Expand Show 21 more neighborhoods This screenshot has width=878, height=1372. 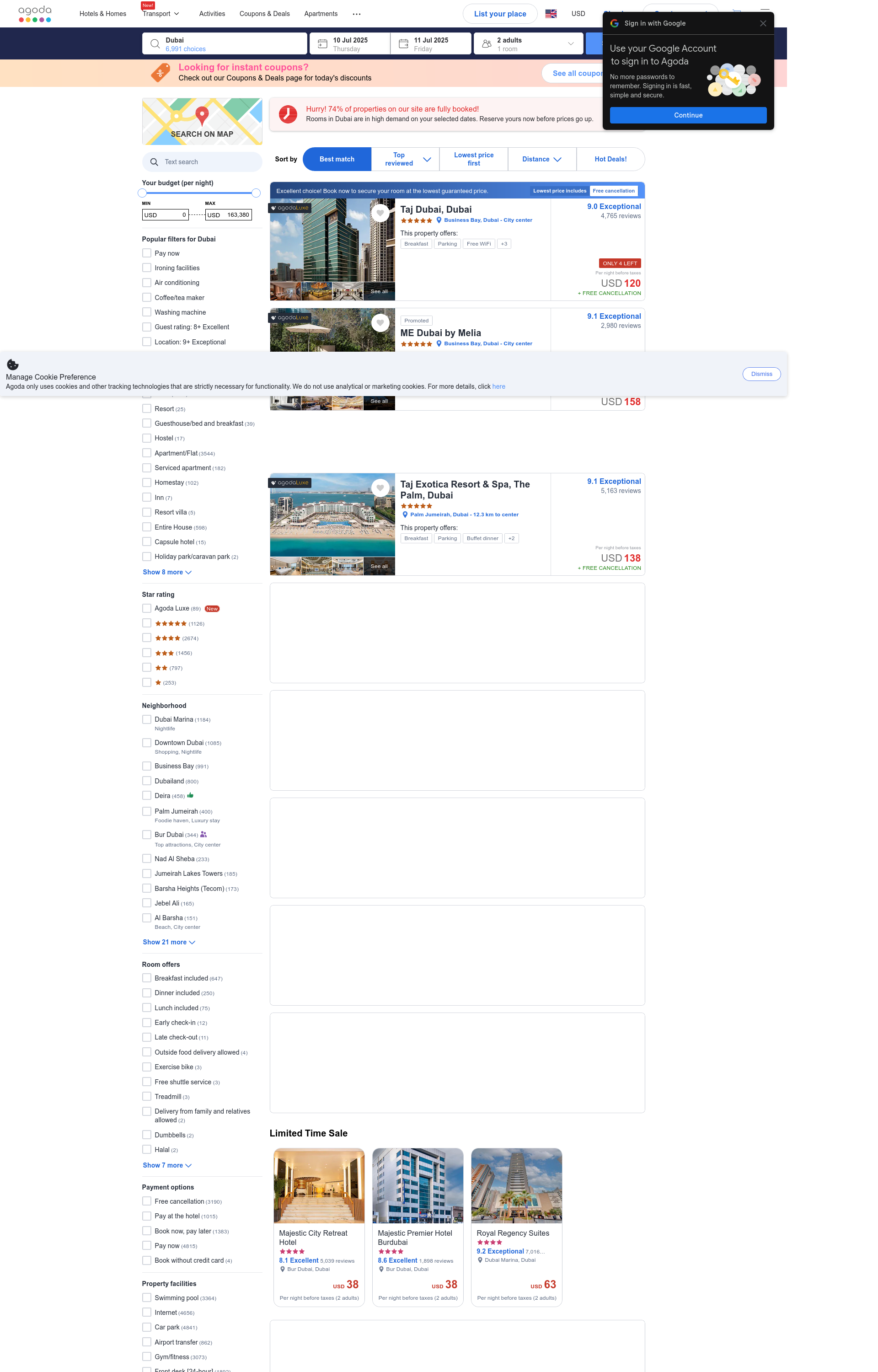point(169,942)
